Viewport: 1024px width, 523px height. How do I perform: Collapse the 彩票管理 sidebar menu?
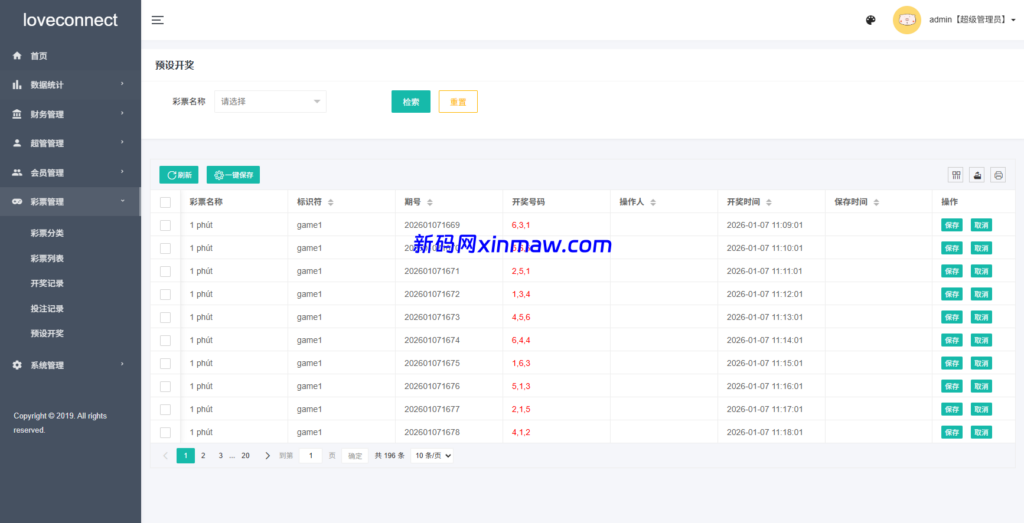pos(70,202)
